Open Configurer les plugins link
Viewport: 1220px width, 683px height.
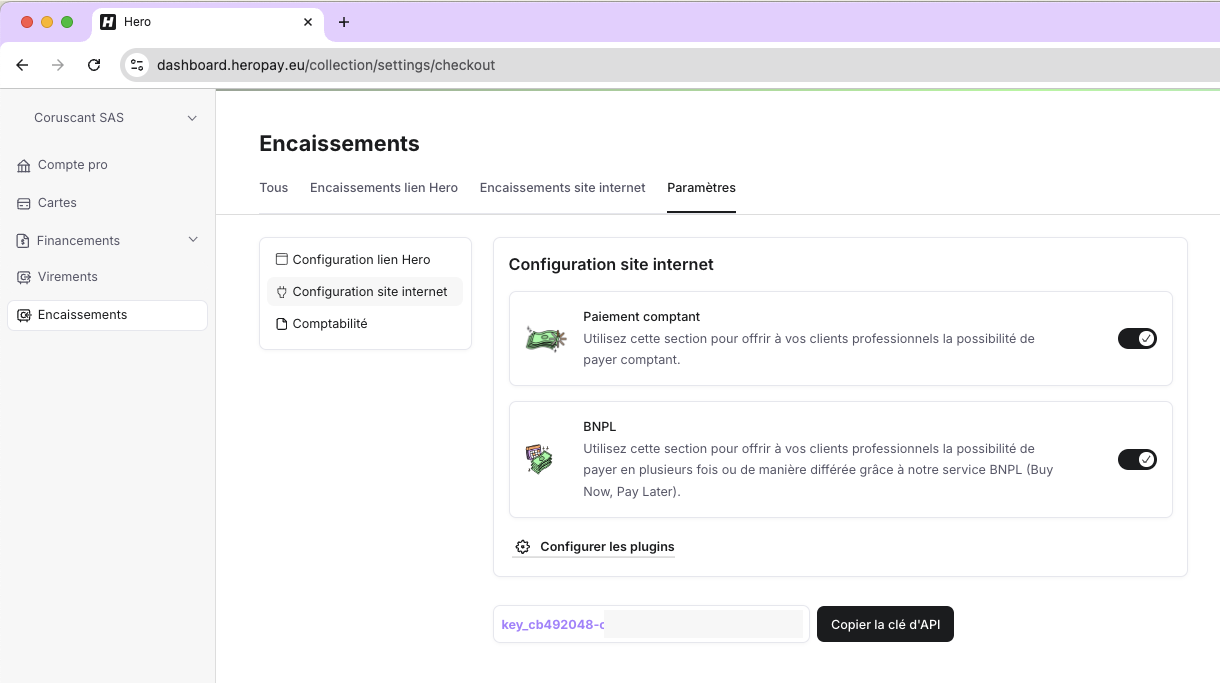point(606,547)
